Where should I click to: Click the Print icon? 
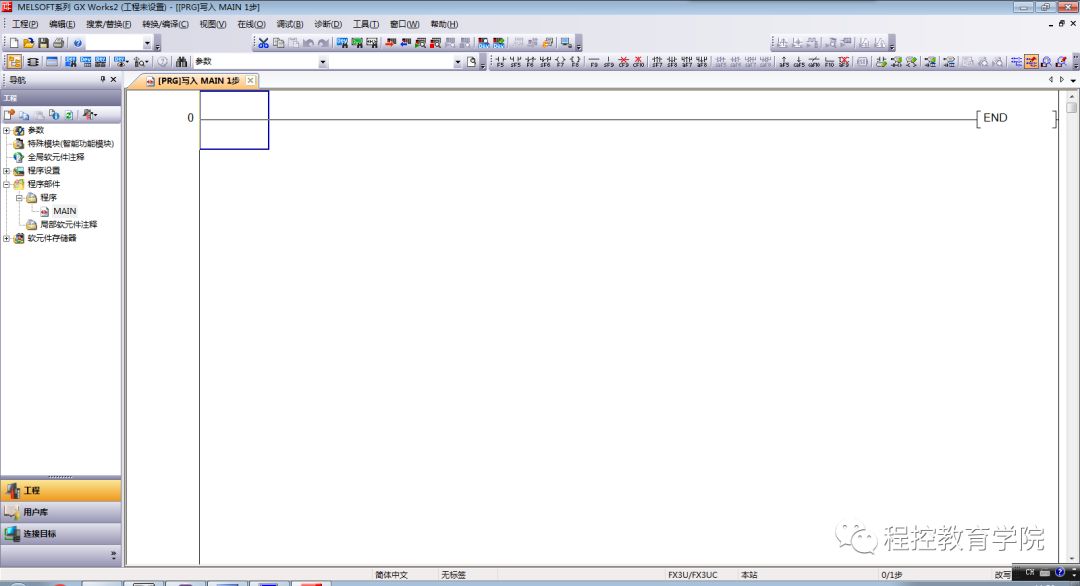coord(59,43)
